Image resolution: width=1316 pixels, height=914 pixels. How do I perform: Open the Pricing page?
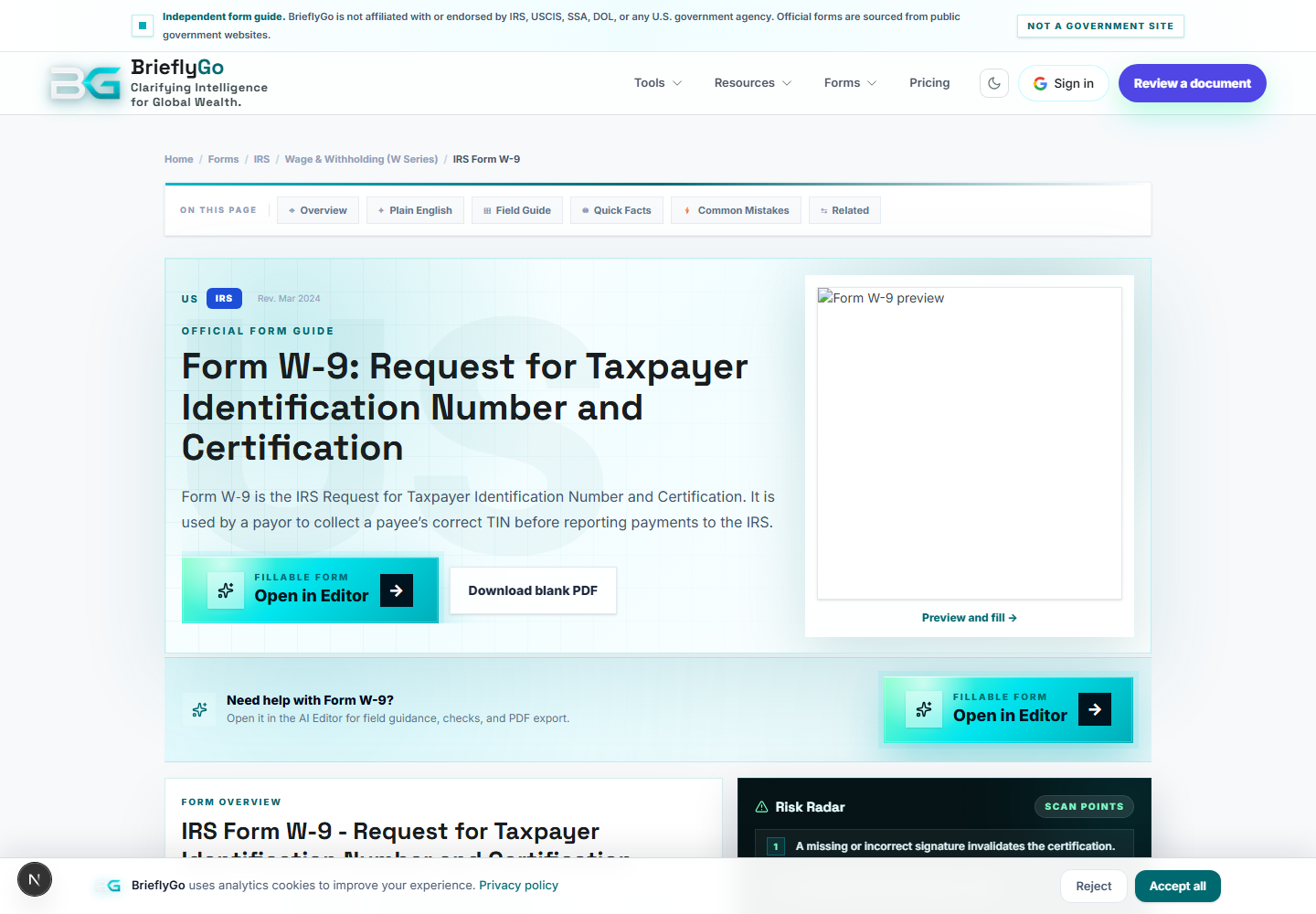[929, 83]
